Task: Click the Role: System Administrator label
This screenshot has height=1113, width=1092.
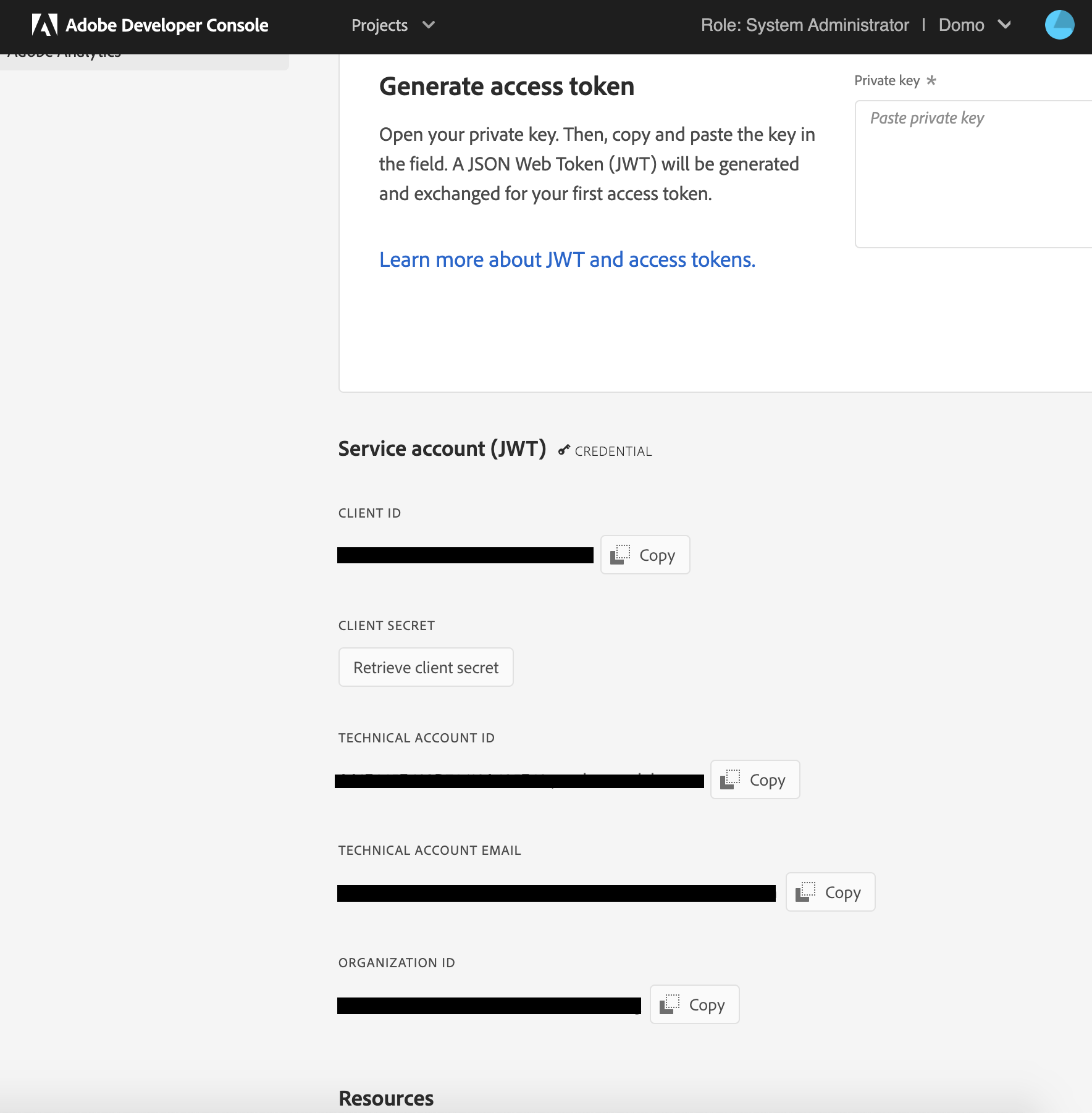Action: coord(805,25)
